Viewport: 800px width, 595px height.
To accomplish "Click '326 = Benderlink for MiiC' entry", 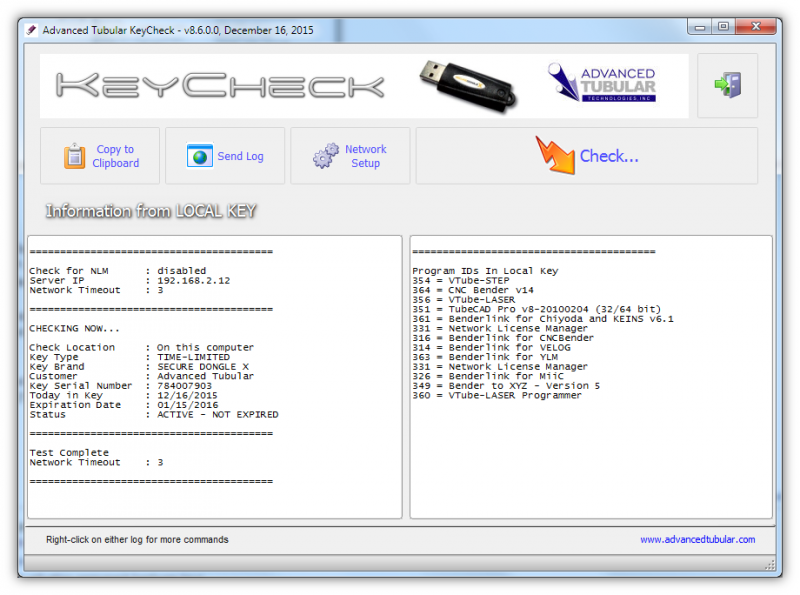I will click(488, 376).
